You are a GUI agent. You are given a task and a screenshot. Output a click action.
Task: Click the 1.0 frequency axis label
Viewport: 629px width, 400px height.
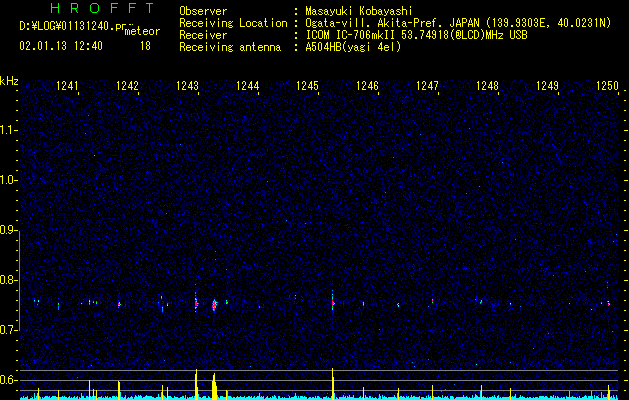9,180
